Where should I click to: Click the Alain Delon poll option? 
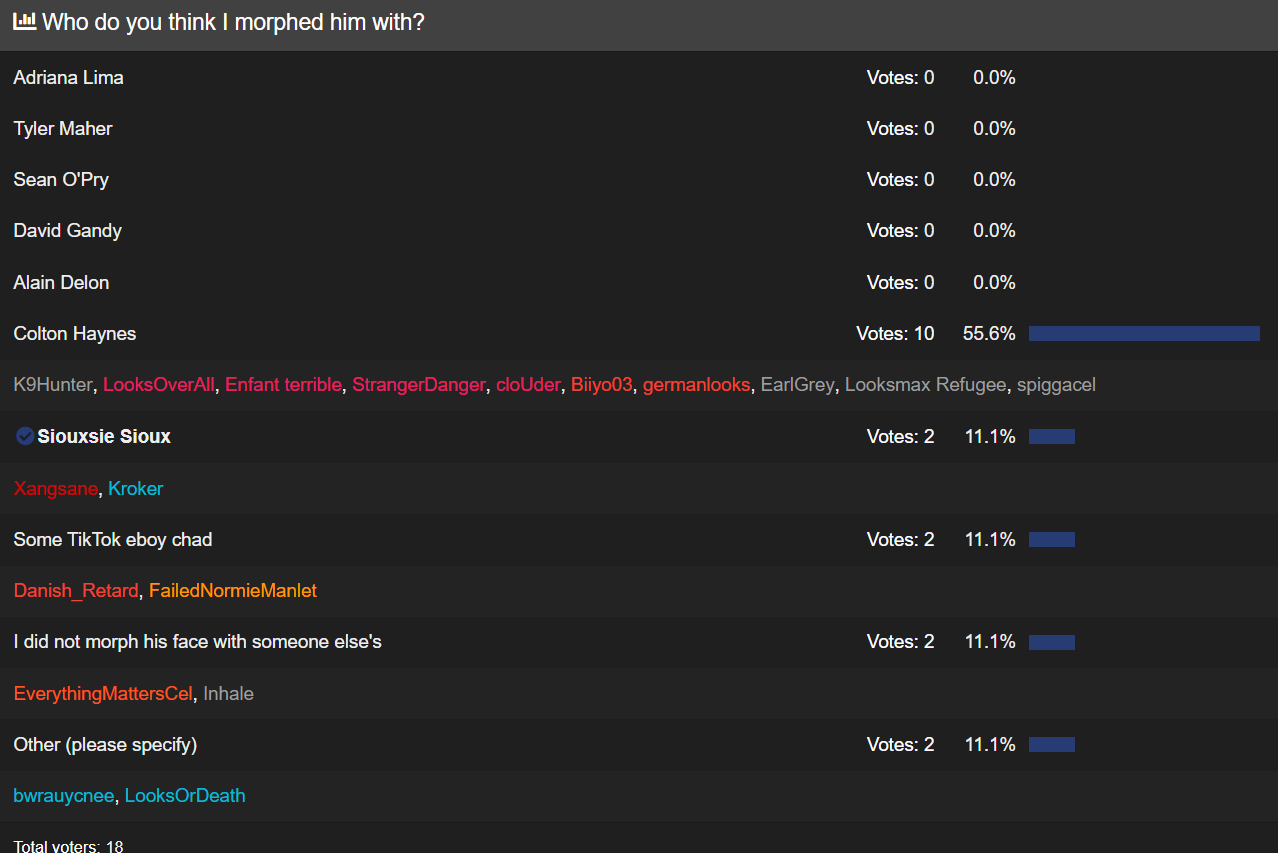click(x=61, y=282)
